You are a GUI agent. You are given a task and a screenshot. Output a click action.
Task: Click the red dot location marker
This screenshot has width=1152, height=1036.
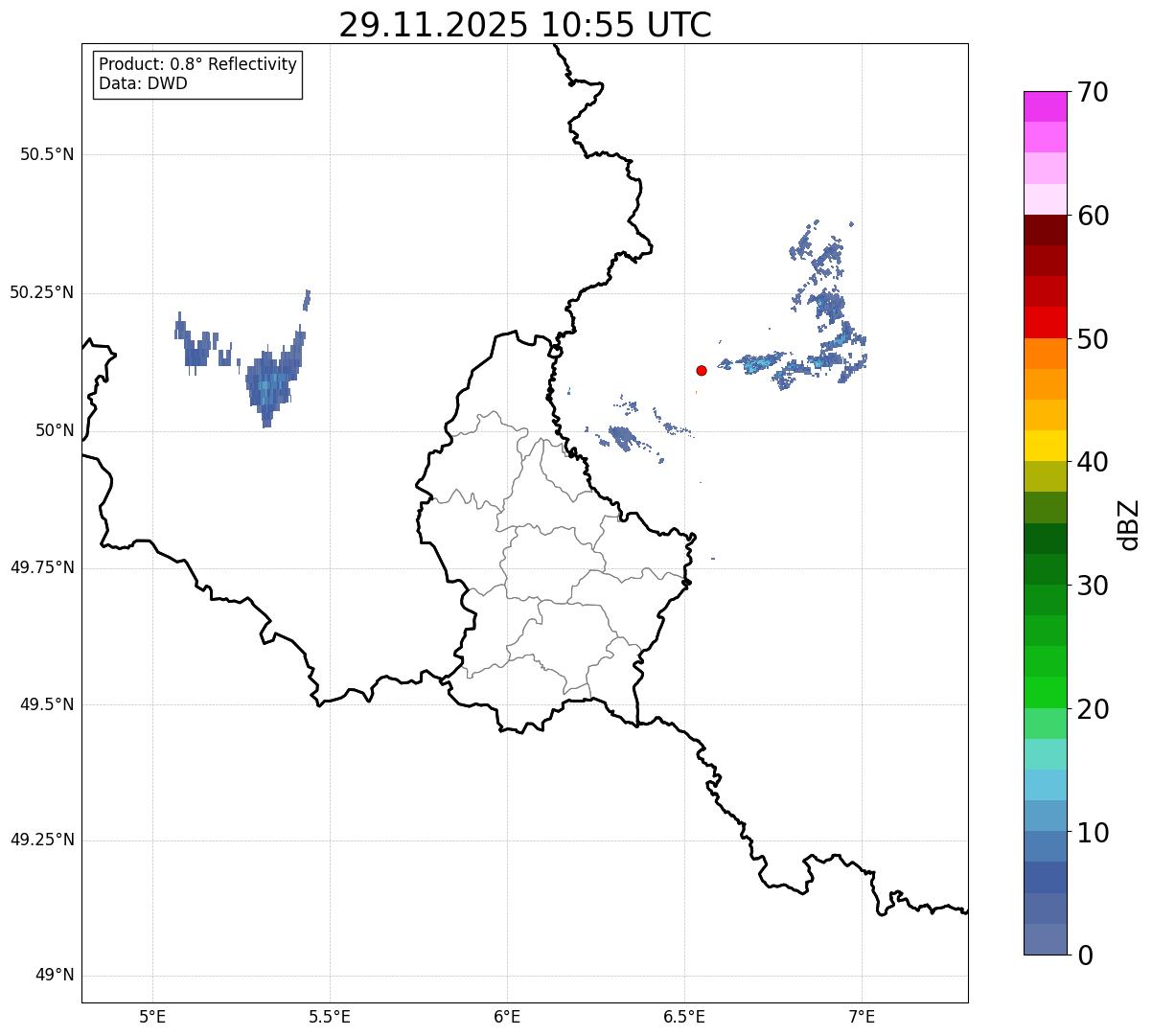[x=702, y=370]
